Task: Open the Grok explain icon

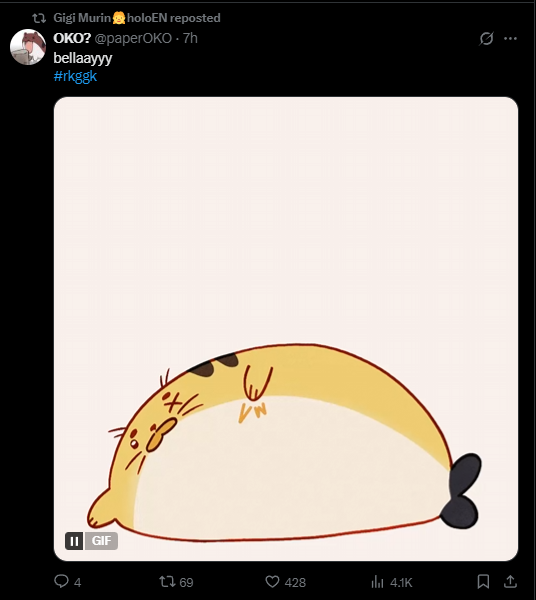Action: pyautogui.click(x=486, y=38)
